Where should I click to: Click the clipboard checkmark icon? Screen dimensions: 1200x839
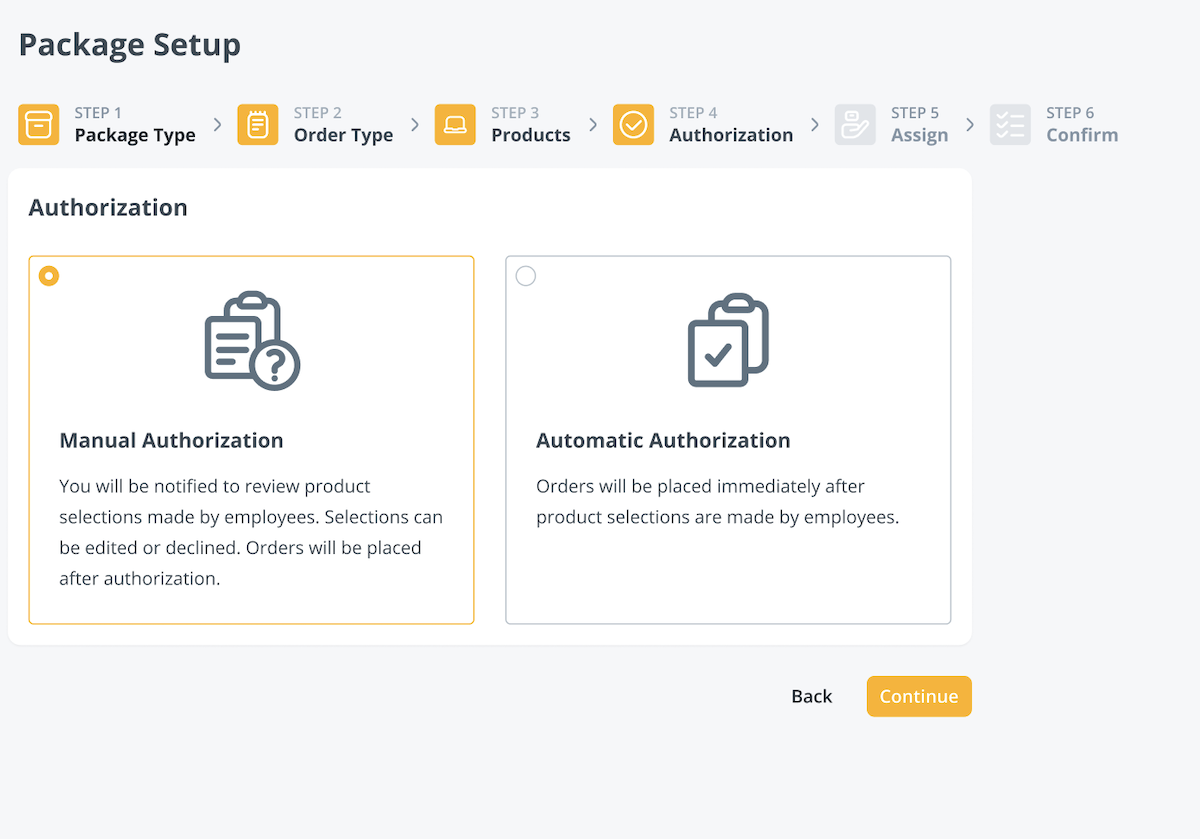728,341
